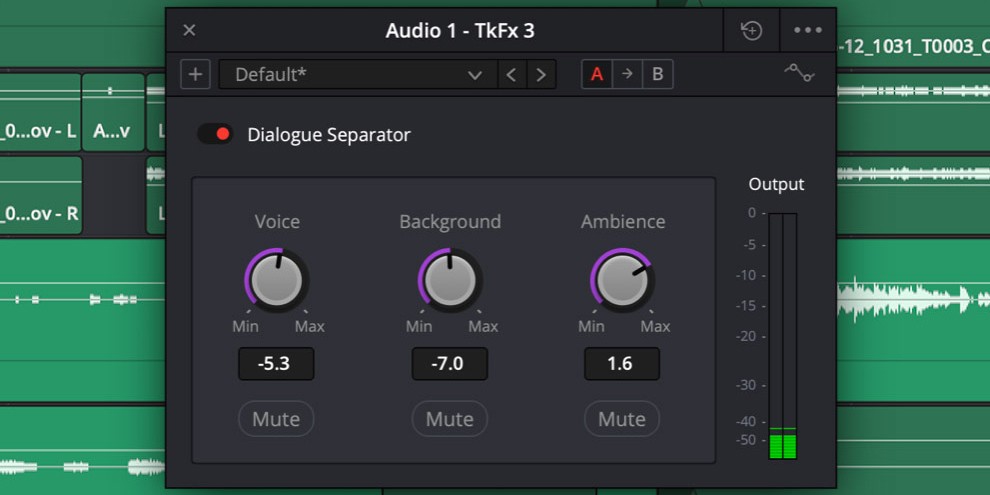Click the A to B copy arrow
This screenshot has width=990, height=495.
pyautogui.click(x=627, y=75)
